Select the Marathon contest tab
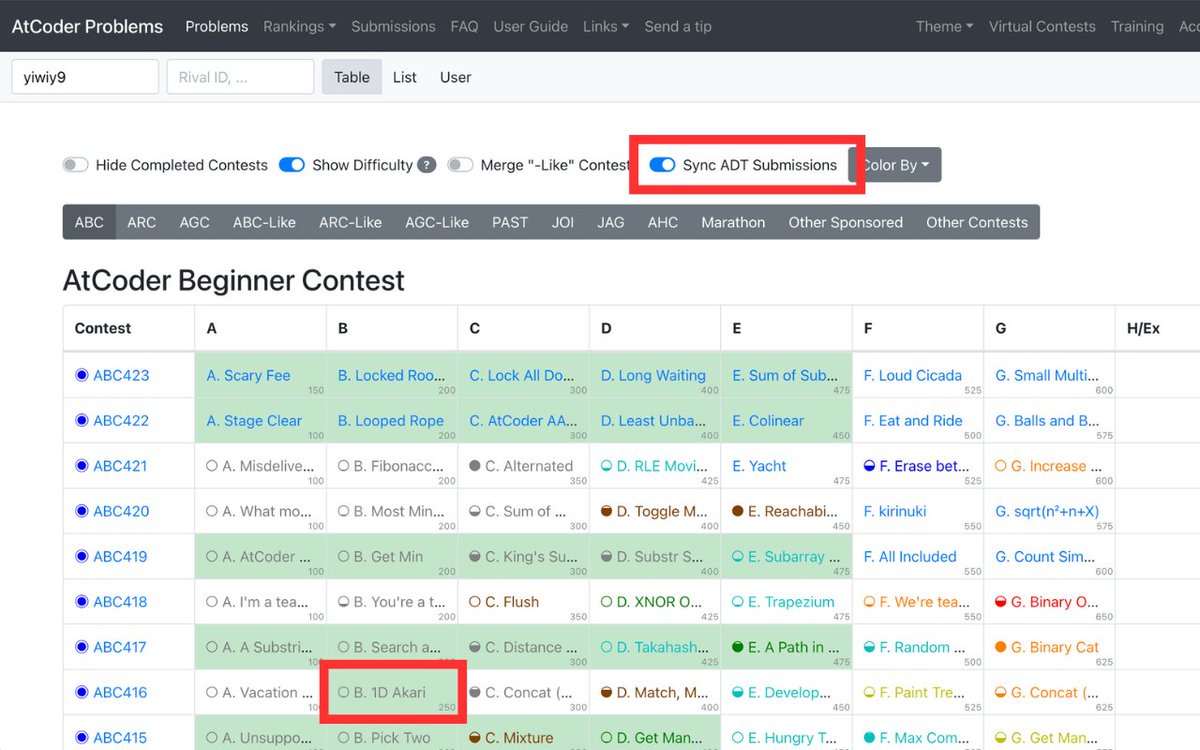 [x=733, y=222]
